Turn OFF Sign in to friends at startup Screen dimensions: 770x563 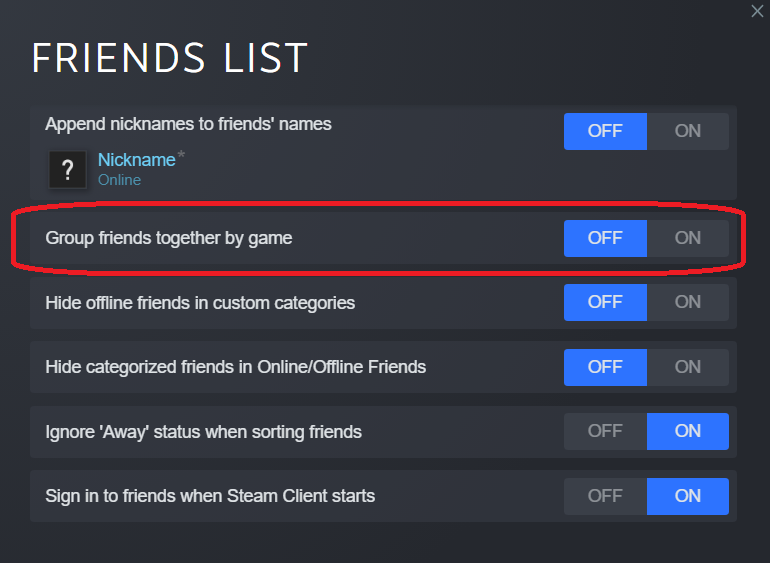[x=605, y=496]
